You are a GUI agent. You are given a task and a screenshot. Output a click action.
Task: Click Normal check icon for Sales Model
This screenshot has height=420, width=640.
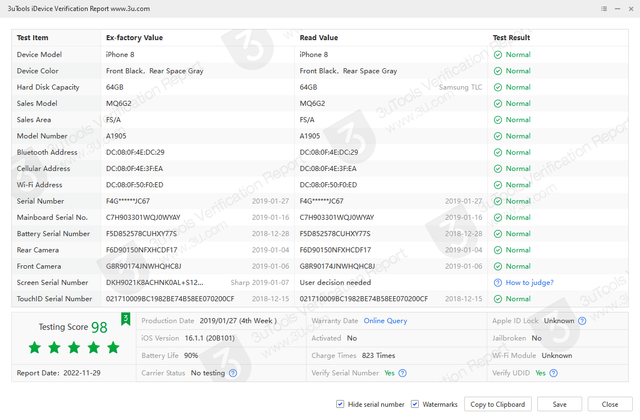click(x=498, y=104)
